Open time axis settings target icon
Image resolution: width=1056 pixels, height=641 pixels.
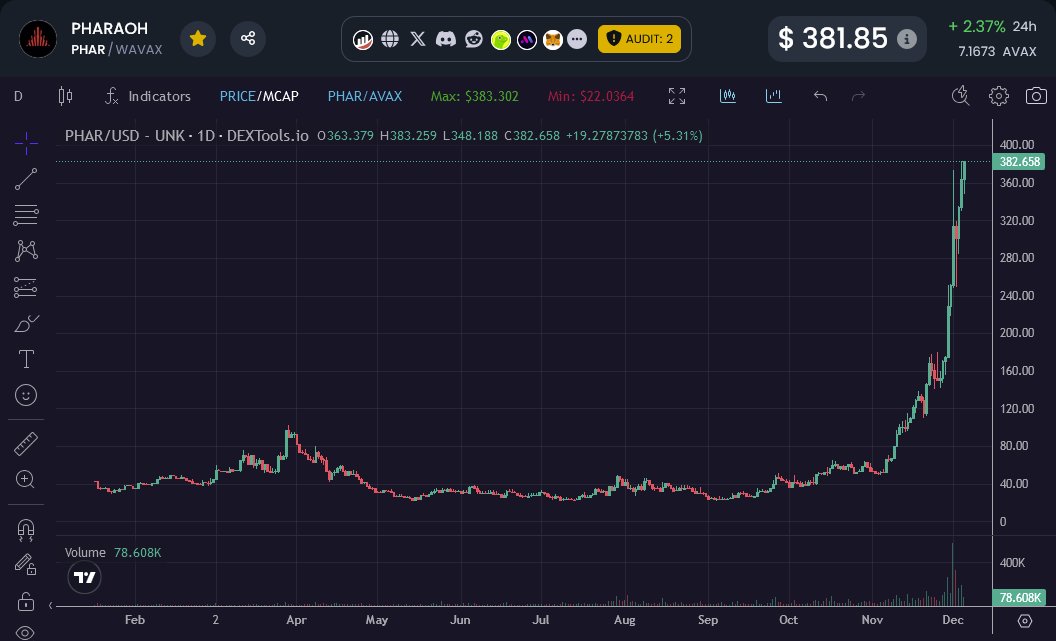point(1024,620)
